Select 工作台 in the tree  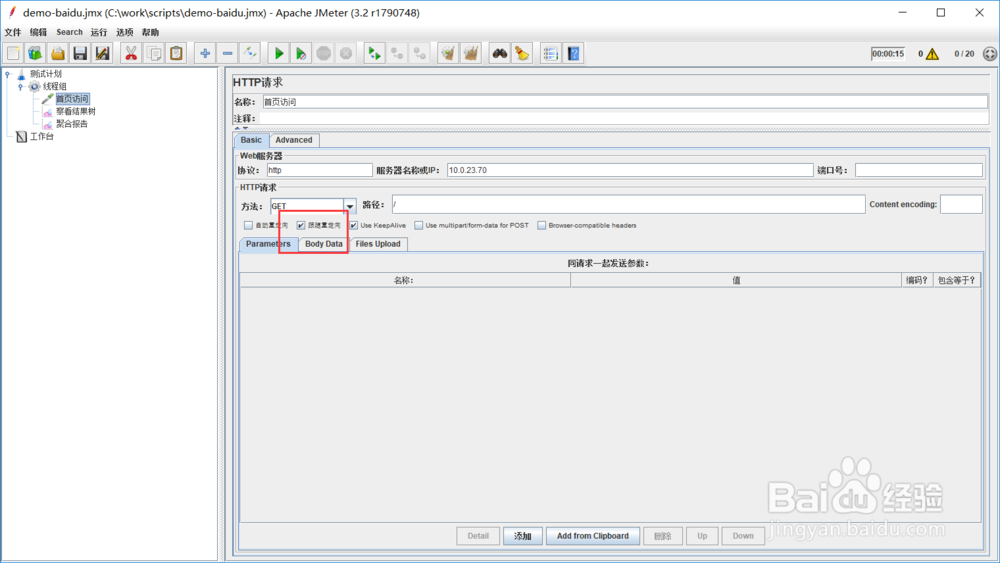coord(42,136)
